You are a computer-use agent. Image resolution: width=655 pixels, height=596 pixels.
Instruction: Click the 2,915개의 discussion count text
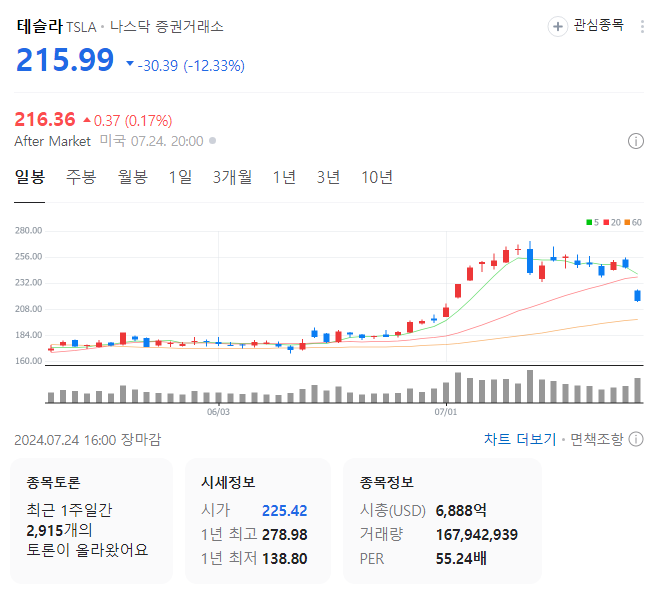[x=59, y=530]
